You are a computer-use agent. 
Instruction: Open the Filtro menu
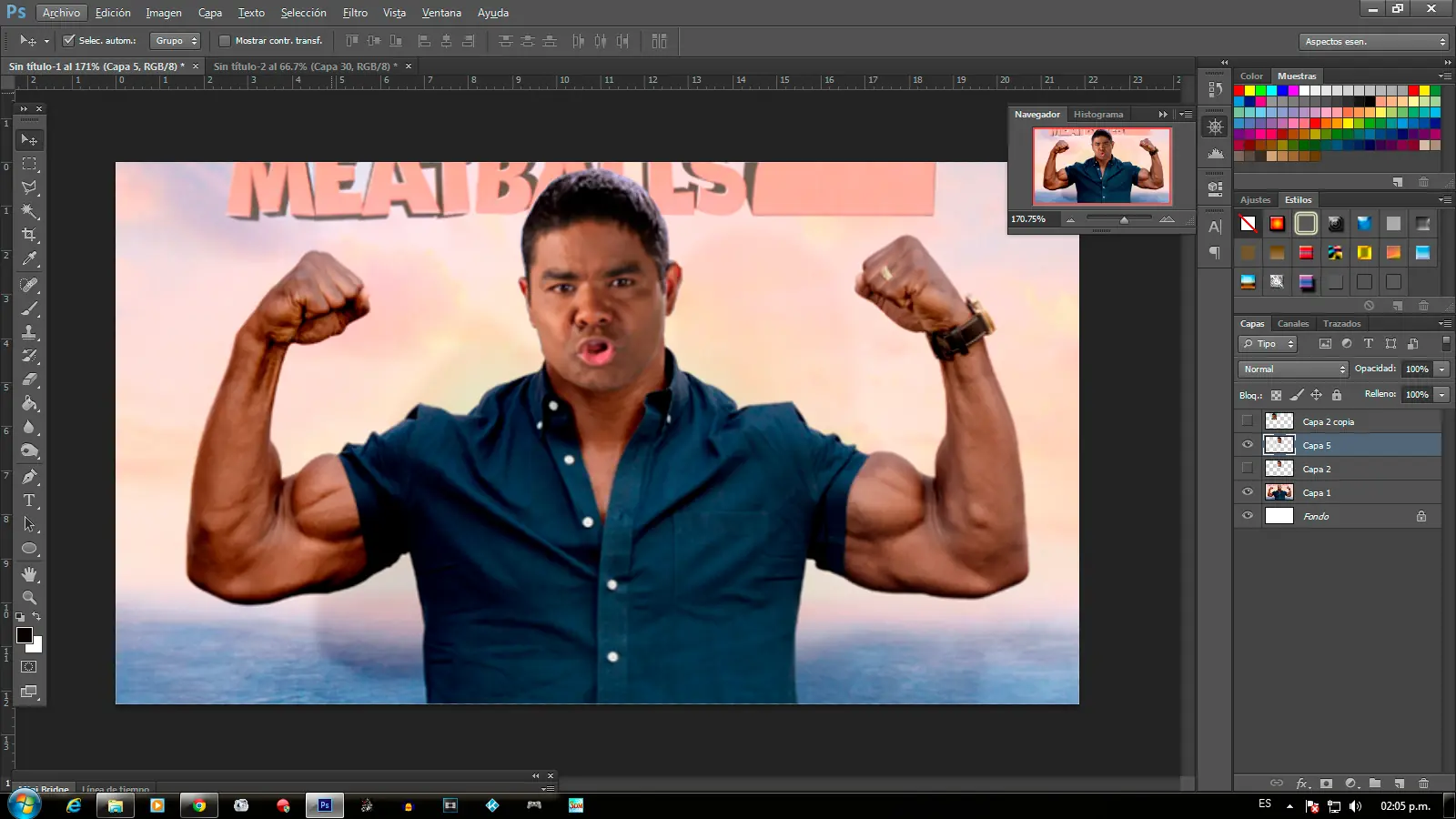coord(355,13)
